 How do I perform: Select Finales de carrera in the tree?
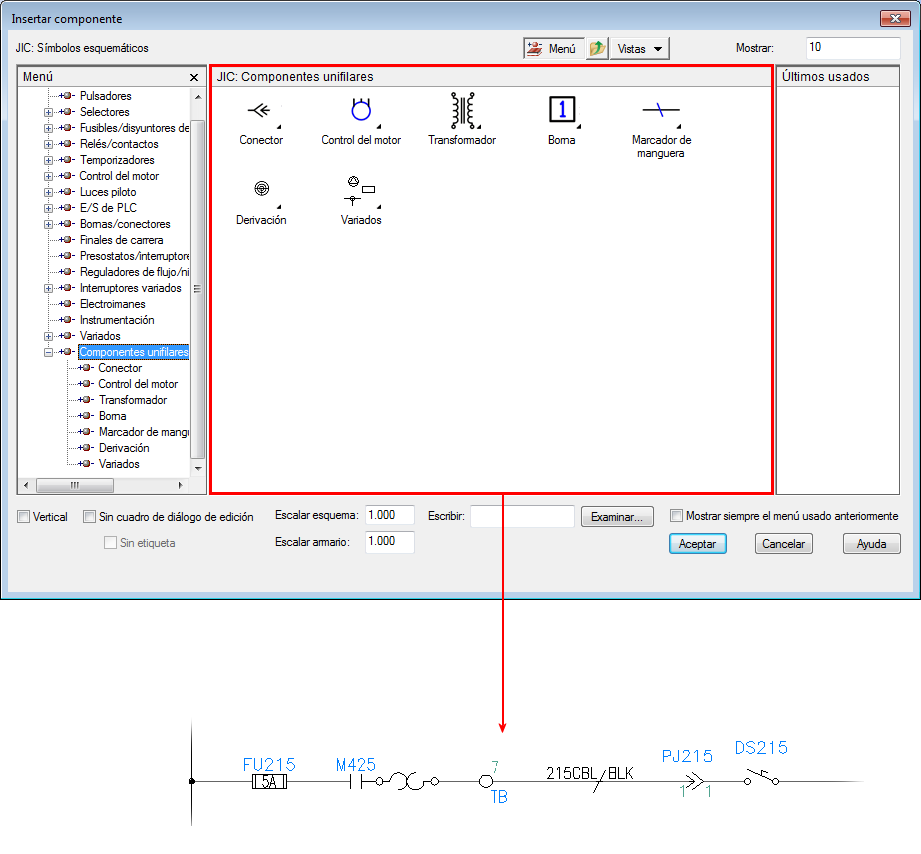122,240
